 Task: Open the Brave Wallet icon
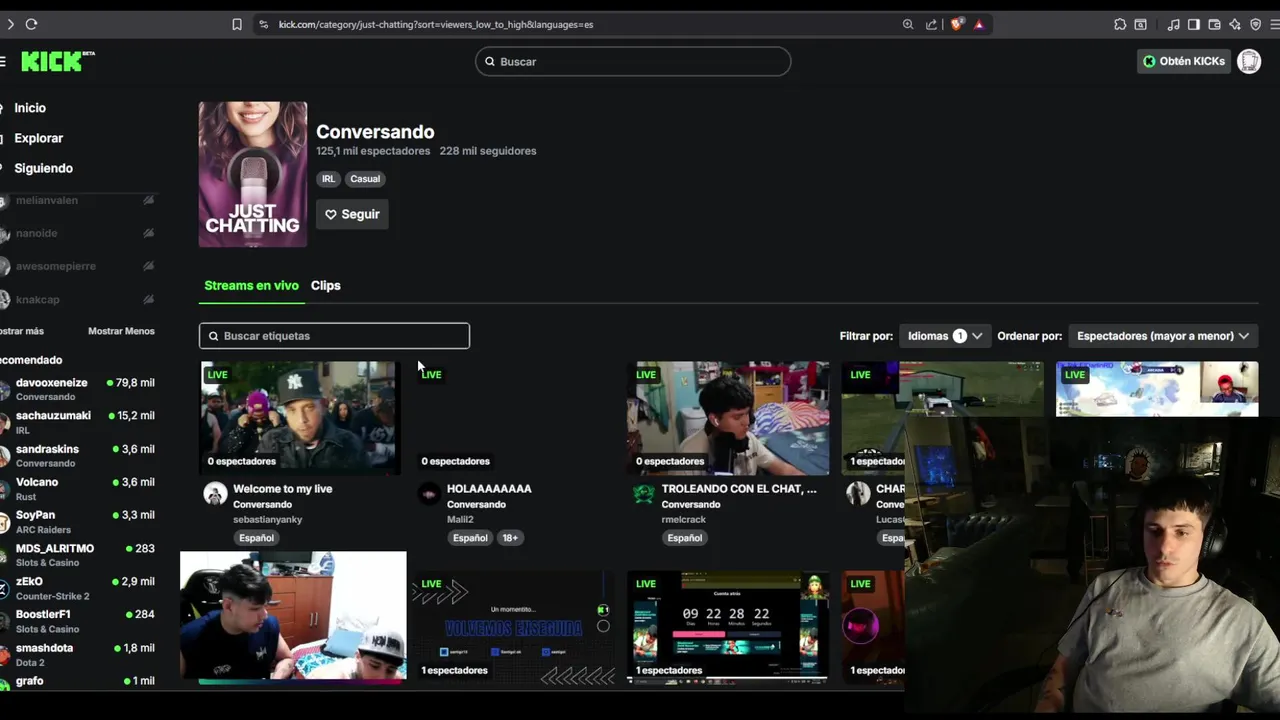(x=1214, y=24)
